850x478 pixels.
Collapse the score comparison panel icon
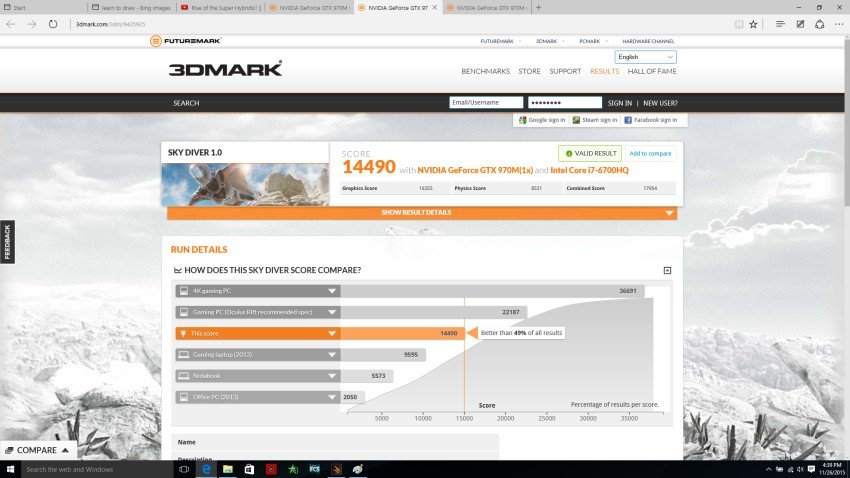click(667, 270)
